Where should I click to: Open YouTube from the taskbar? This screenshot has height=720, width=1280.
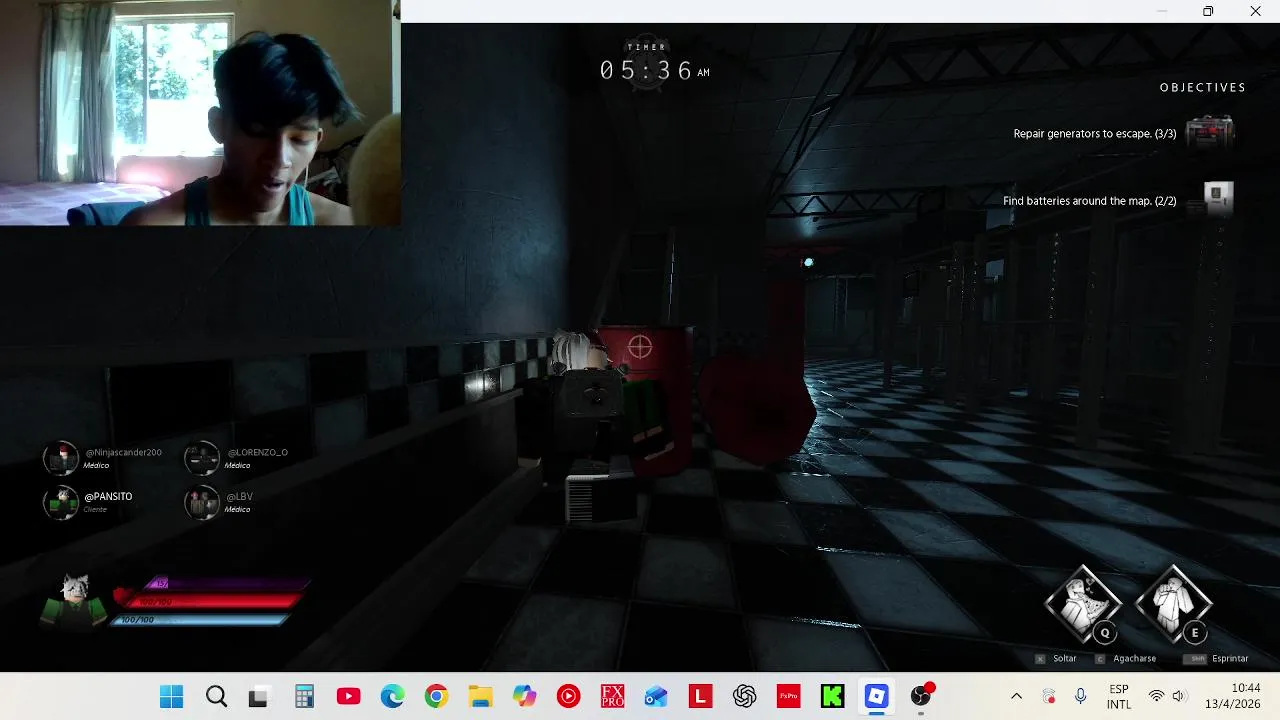[x=348, y=696]
